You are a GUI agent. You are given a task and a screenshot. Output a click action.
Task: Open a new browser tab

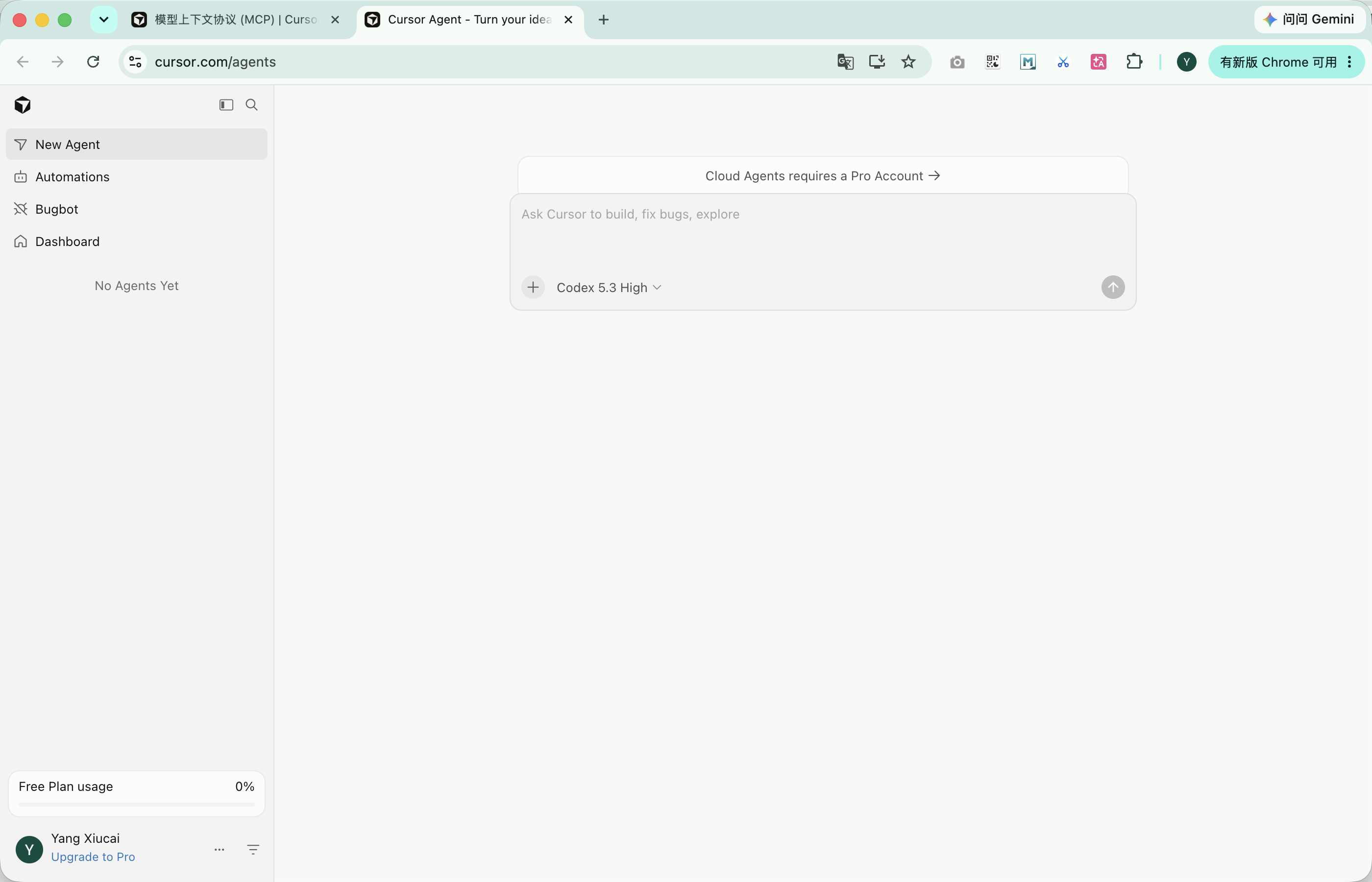604,20
